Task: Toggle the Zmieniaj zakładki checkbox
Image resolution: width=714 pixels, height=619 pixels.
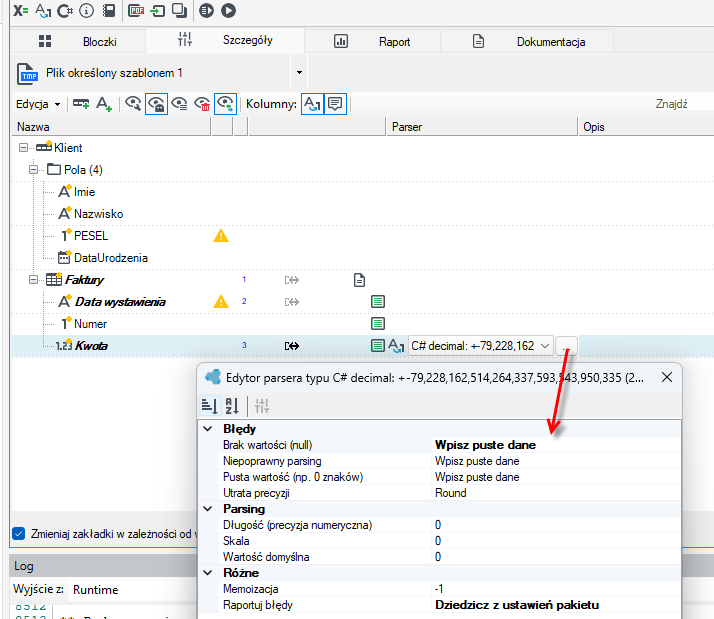Action: [19, 534]
